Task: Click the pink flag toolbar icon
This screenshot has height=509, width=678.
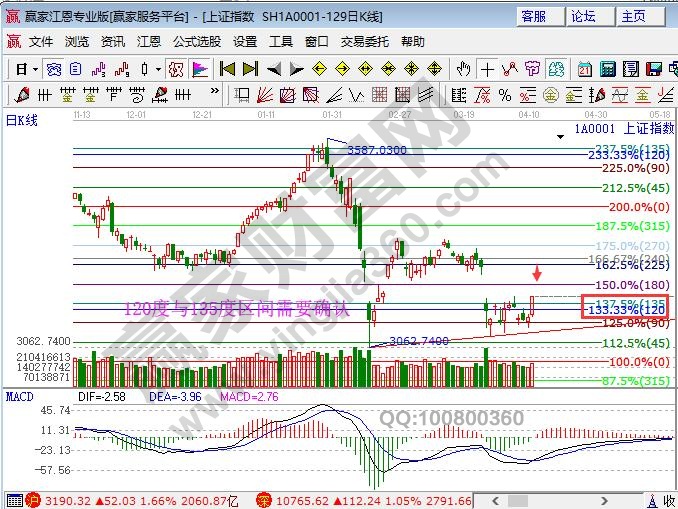Action: click(x=199, y=69)
